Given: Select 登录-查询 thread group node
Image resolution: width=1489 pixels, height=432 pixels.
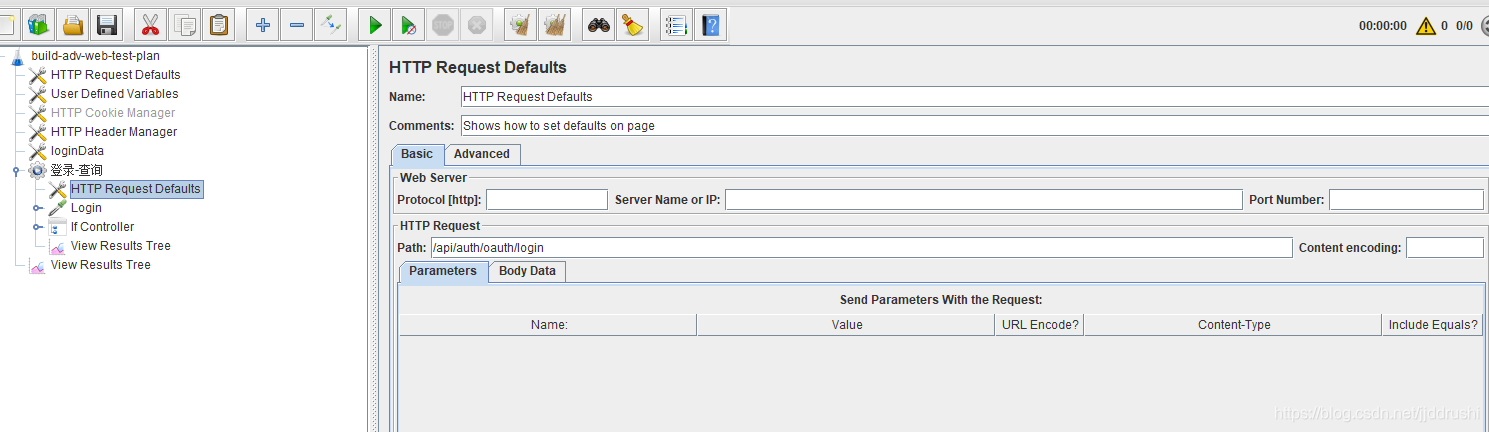Looking at the screenshot, I should tap(76, 170).
